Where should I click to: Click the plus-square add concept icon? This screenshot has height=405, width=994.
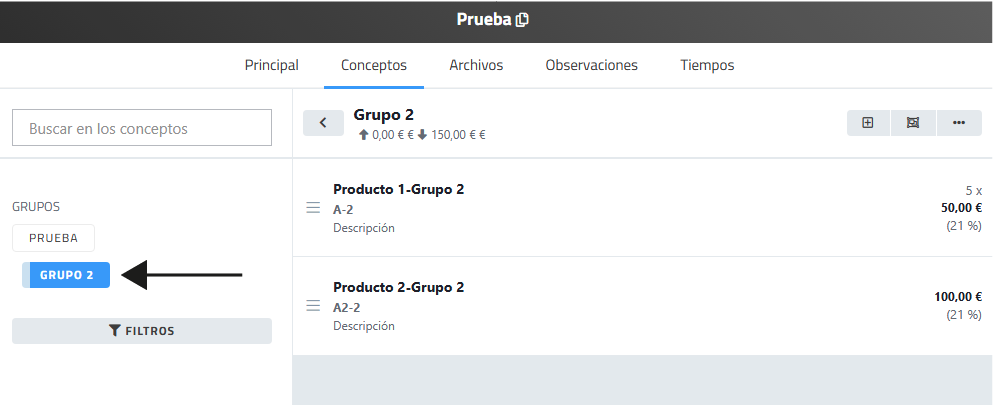click(x=868, y=123)
